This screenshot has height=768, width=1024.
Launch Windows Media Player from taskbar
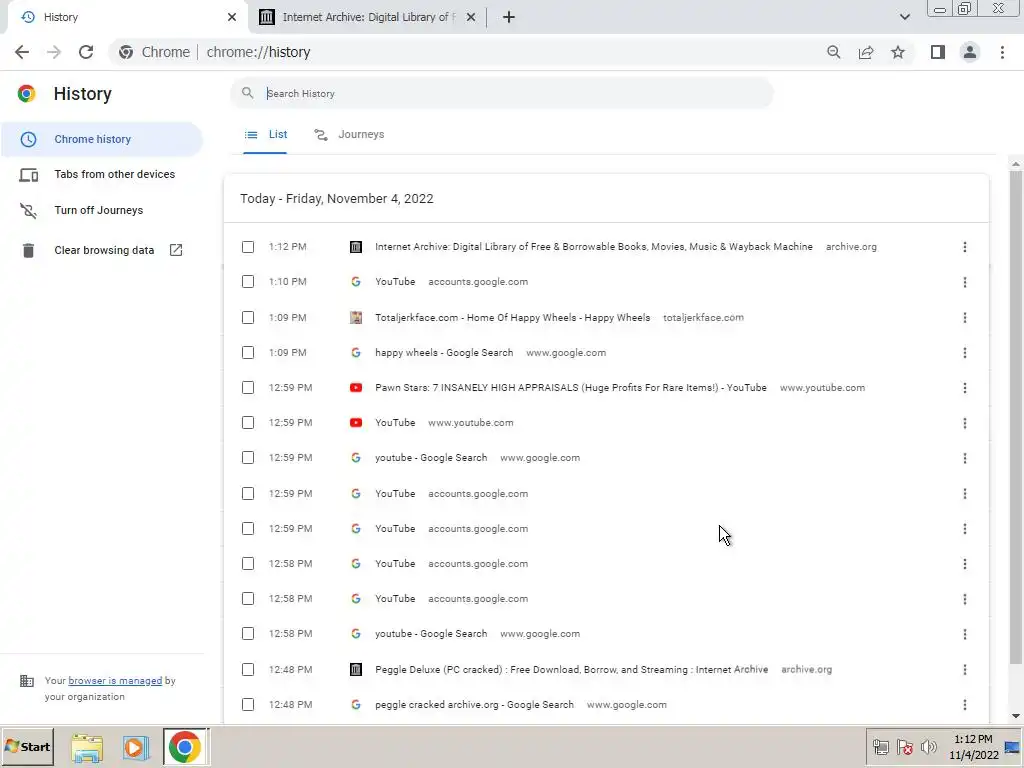pos(135,747)
